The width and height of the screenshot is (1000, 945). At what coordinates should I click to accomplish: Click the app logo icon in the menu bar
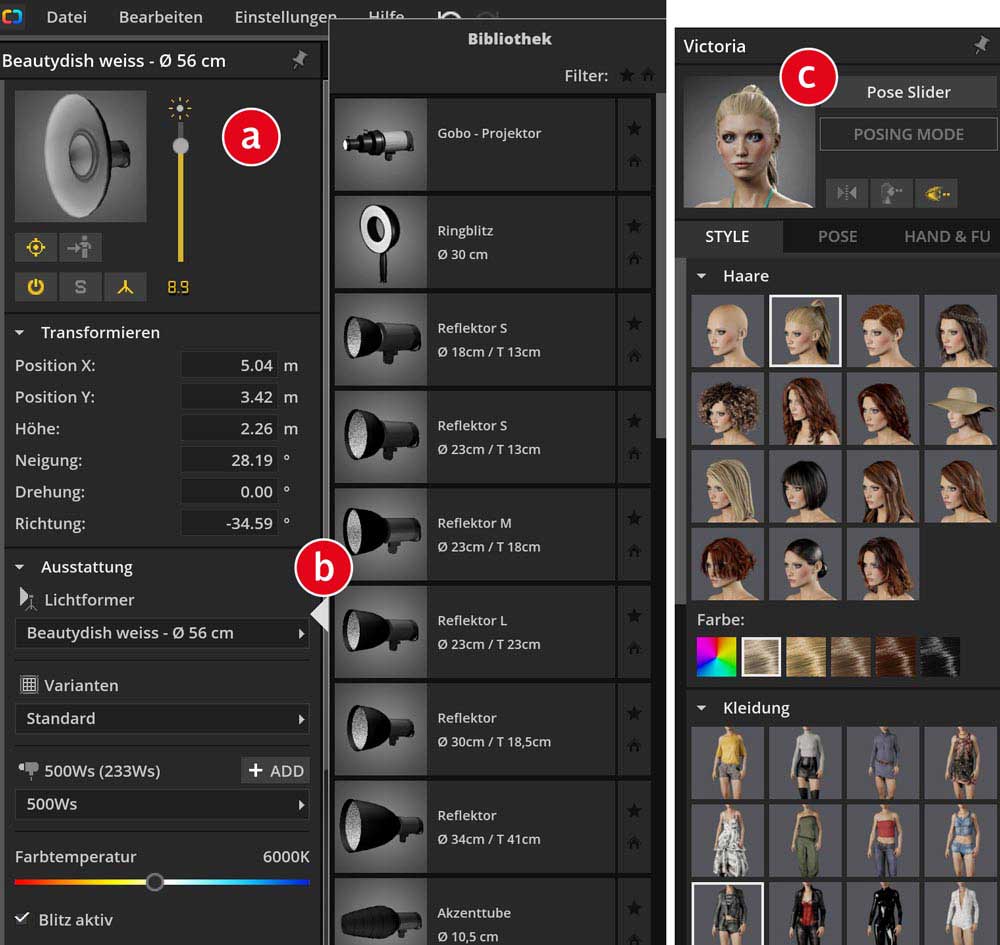click(12, 16)
